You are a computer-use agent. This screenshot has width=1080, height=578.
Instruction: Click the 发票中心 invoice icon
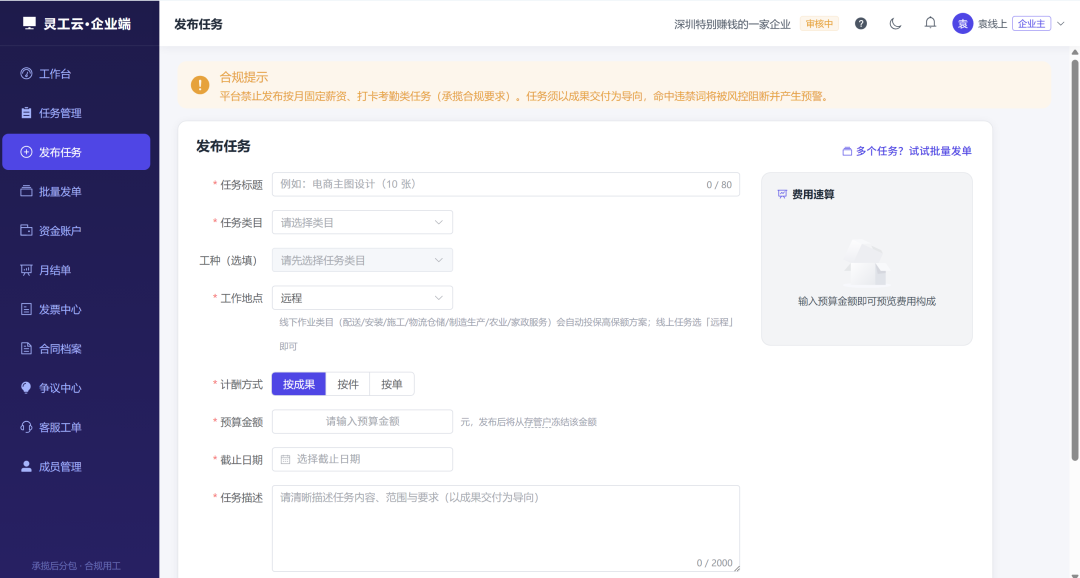(26, 309)
